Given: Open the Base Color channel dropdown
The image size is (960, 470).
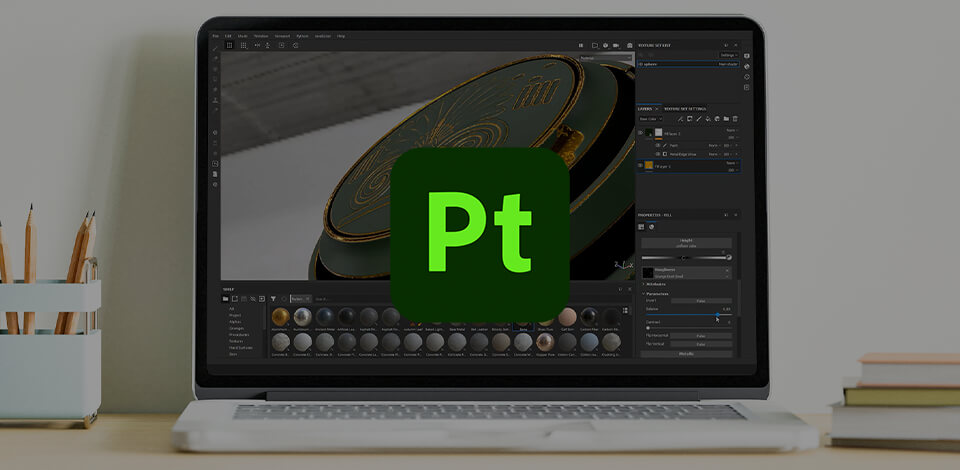Looking at the screenshot, I should pos(650,119).
